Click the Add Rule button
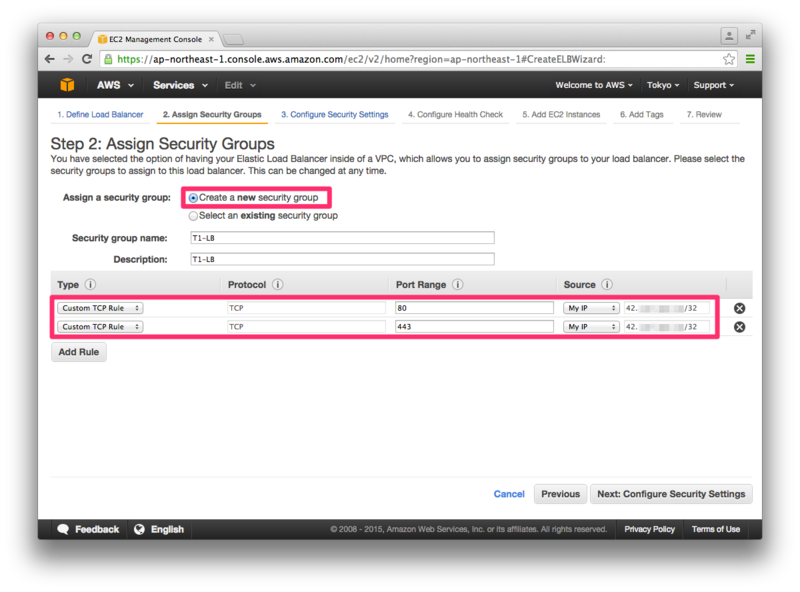 (x=79, y=352)
